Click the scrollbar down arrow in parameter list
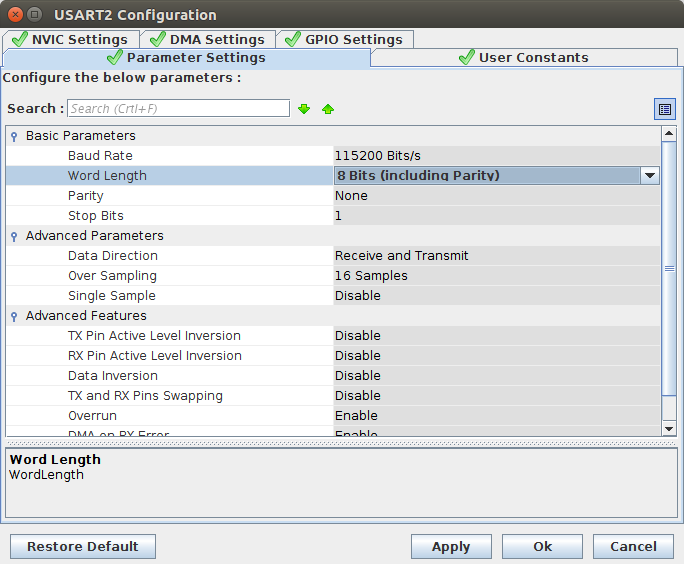This screenshot has height=564, width=684. pos(669,428)
